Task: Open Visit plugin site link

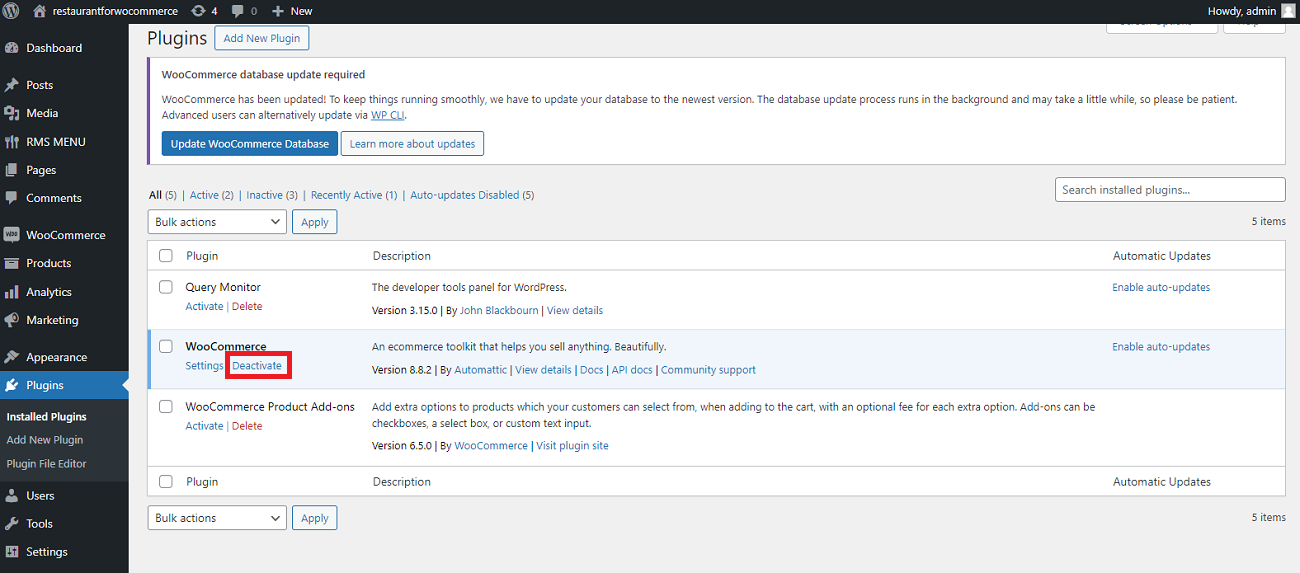Action: (572, 446)
